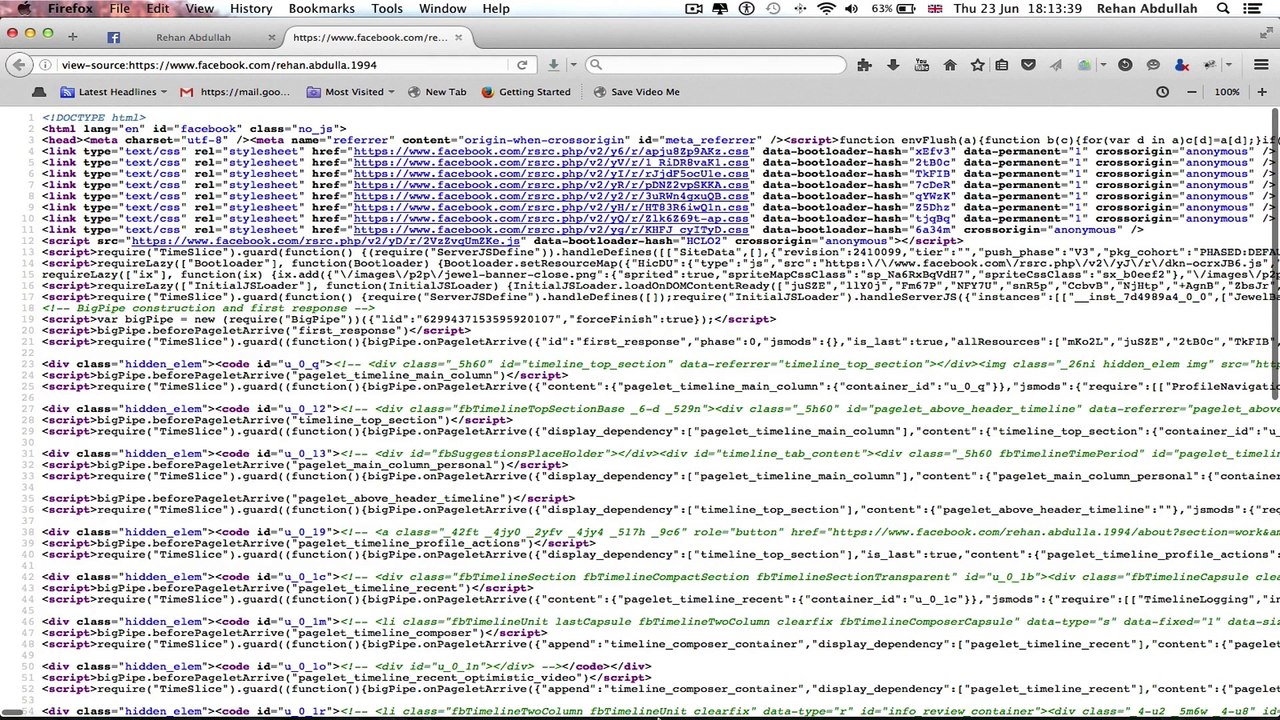
Task: Switch to the Rehan Abdullah tab
Action: [x=193, y=37]
